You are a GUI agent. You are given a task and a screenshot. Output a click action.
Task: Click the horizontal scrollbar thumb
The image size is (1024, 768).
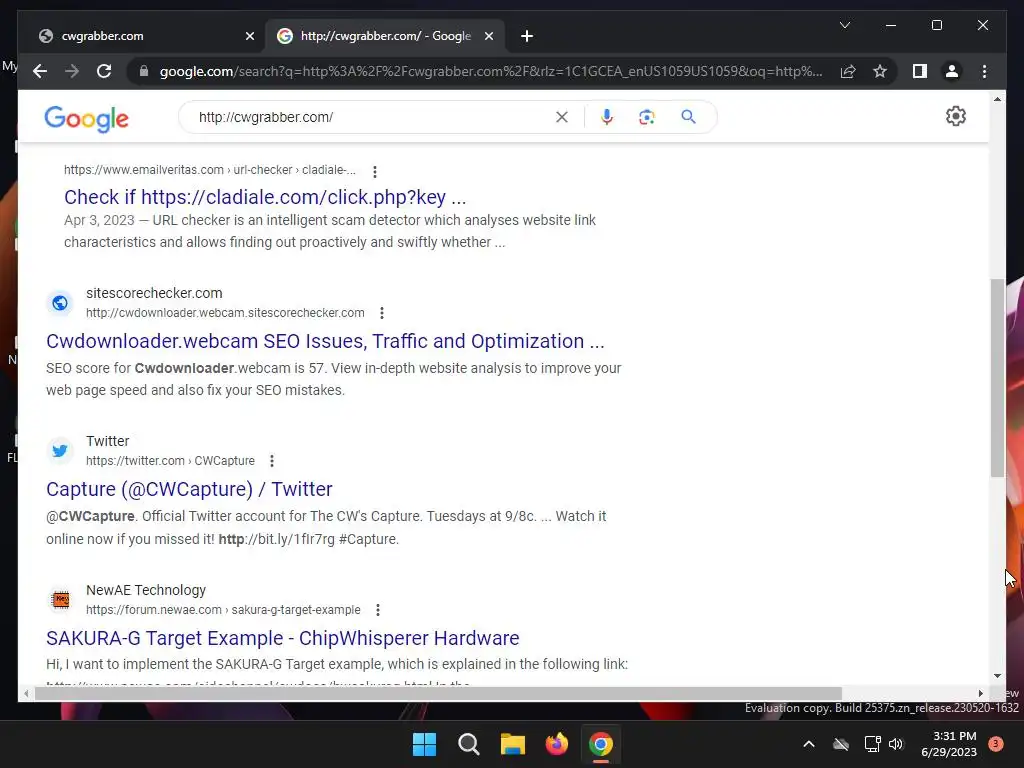438,694
